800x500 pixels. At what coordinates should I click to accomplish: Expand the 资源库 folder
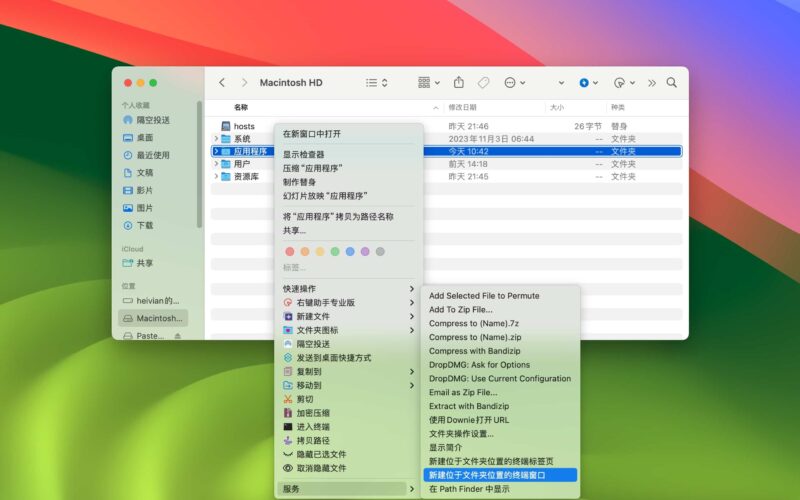[x=216, y=177]
